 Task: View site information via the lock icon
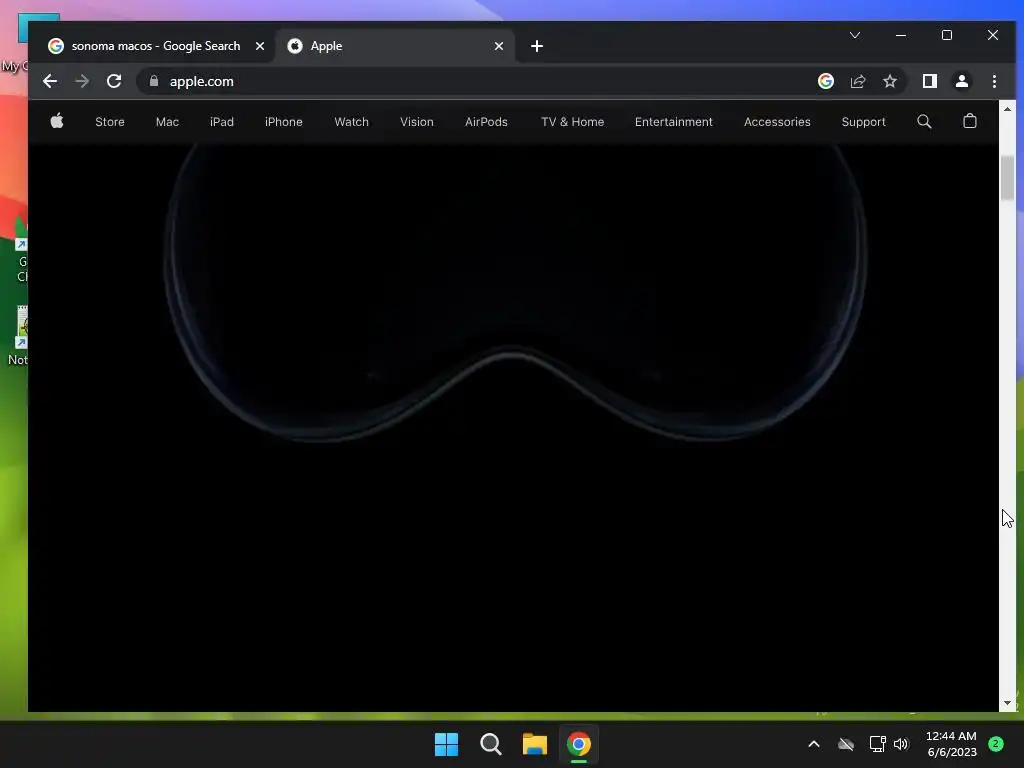point(154,81)
